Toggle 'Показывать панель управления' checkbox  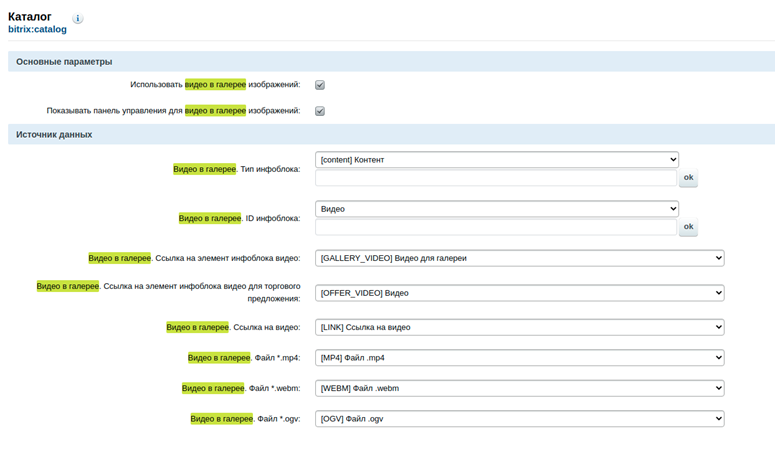(320, 111)
